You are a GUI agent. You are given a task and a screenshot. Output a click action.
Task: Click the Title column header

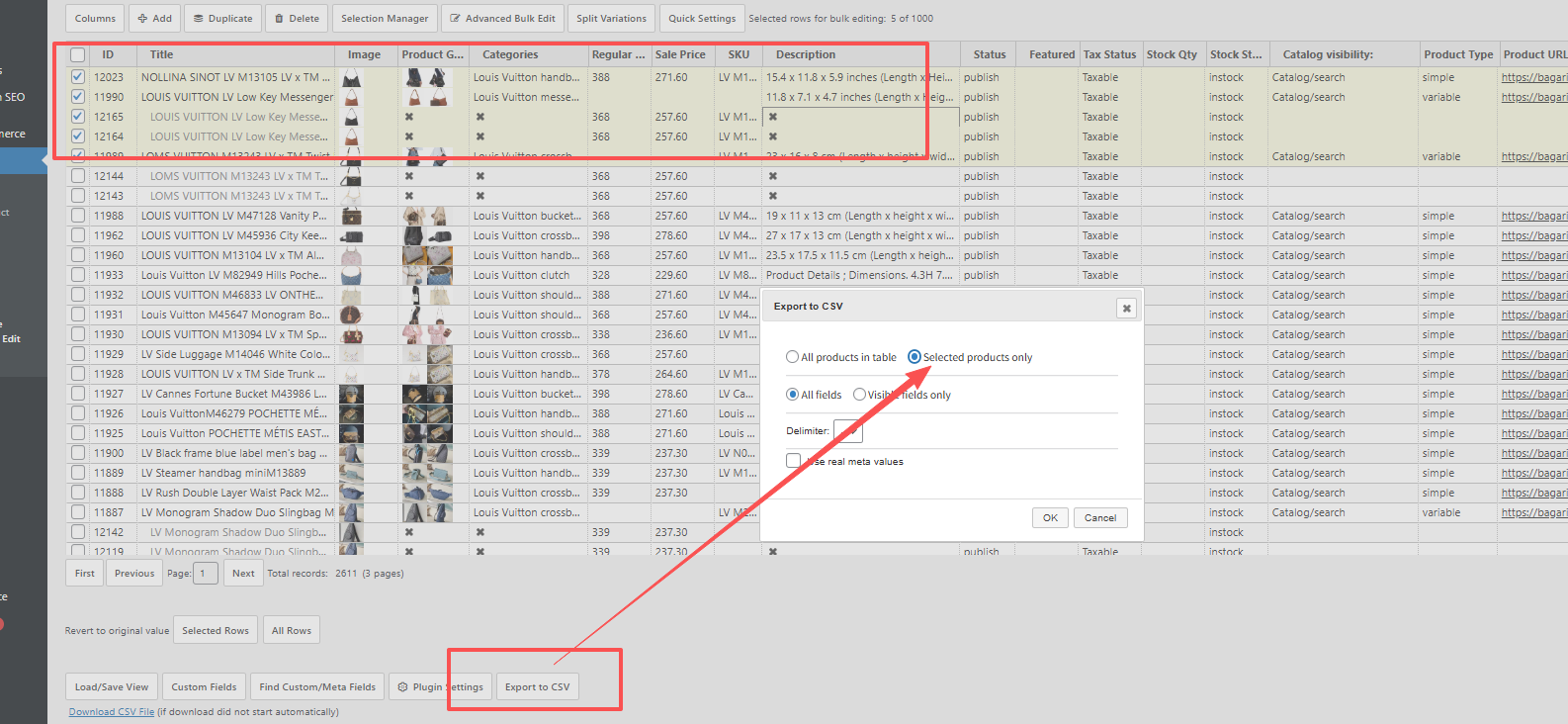click(161, 54)
